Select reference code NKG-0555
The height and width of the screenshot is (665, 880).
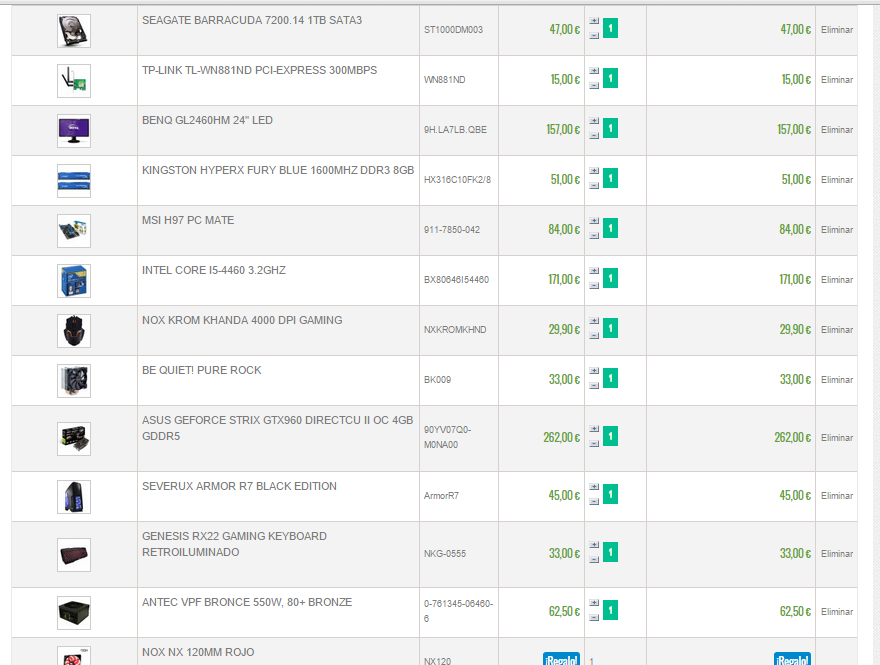[445, 553]
